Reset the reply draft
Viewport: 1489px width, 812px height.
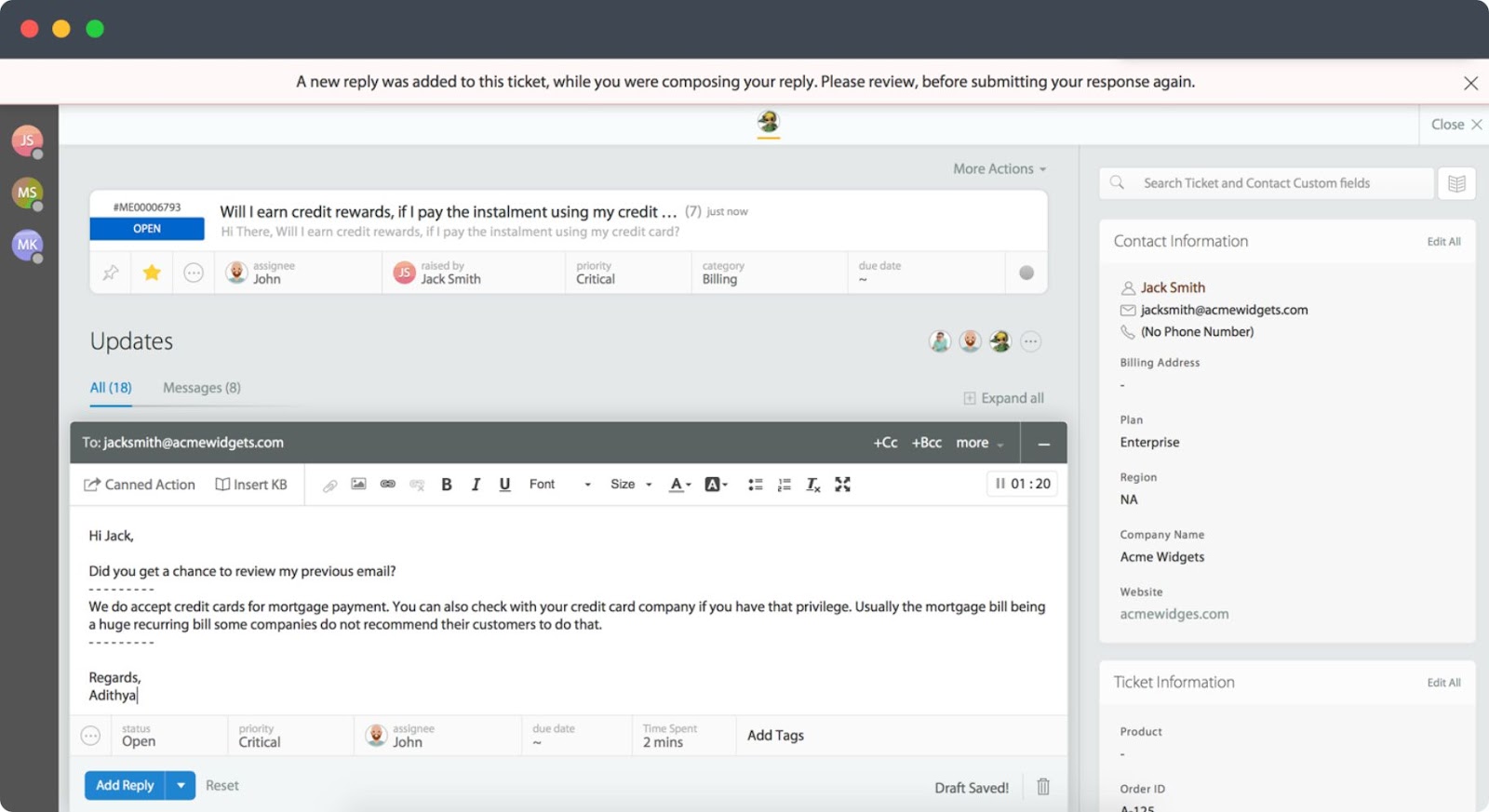tap(222, 786)
